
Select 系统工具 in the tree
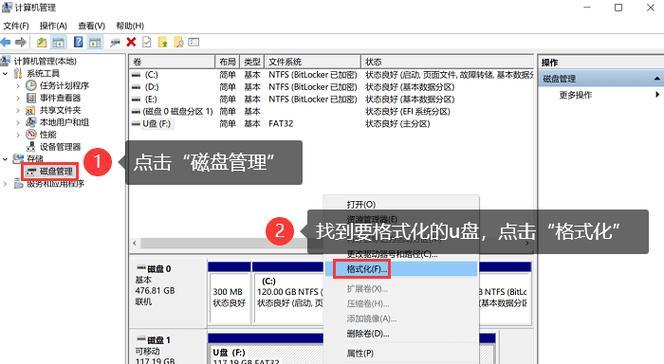click(43, 74)
